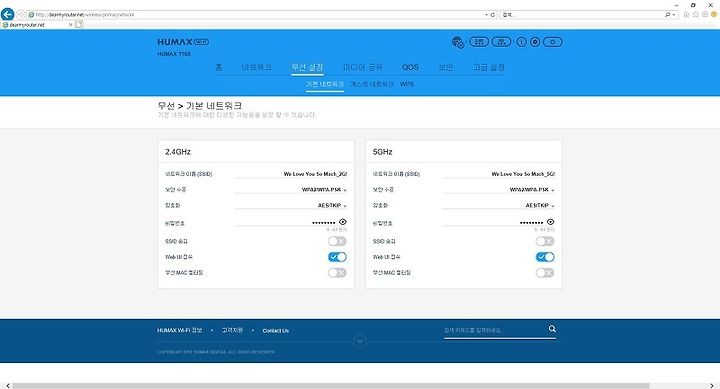Open the 고급 설정 menu

tap(489, 67)
